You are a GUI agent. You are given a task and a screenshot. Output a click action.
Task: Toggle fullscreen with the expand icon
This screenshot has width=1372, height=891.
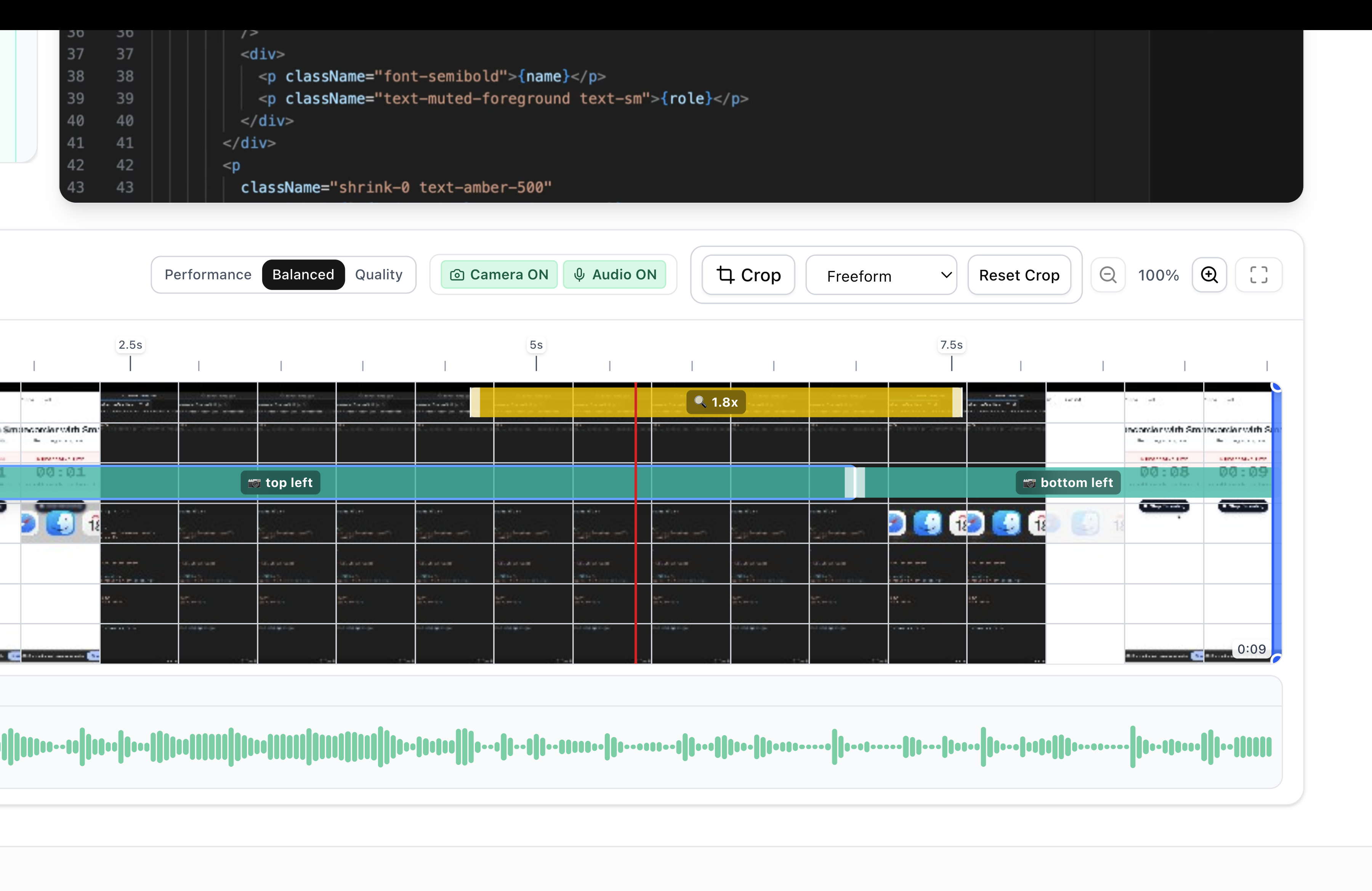pos(1258,275)
